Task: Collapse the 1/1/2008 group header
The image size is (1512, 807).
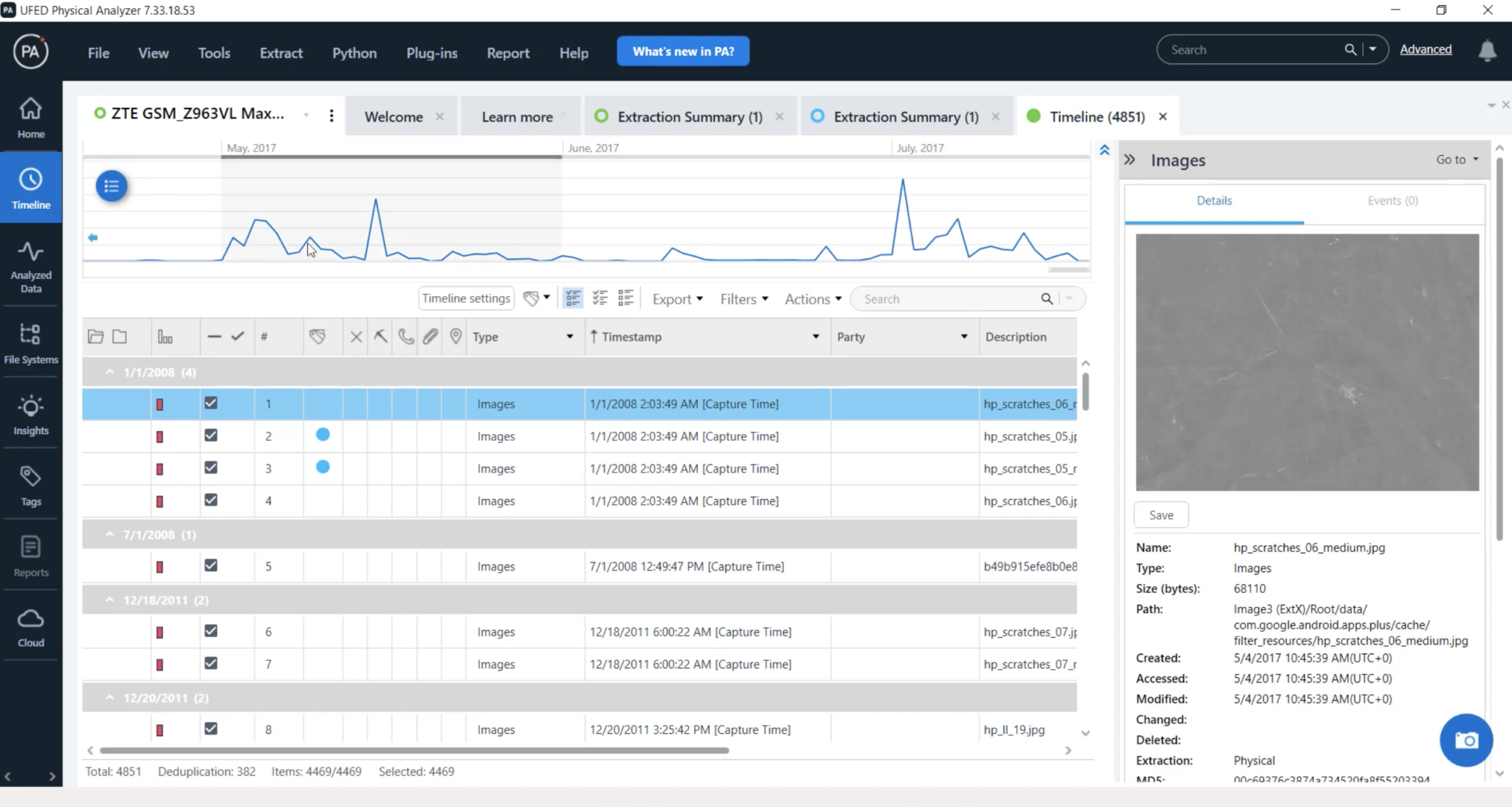Action: click(x=110, y=371)
